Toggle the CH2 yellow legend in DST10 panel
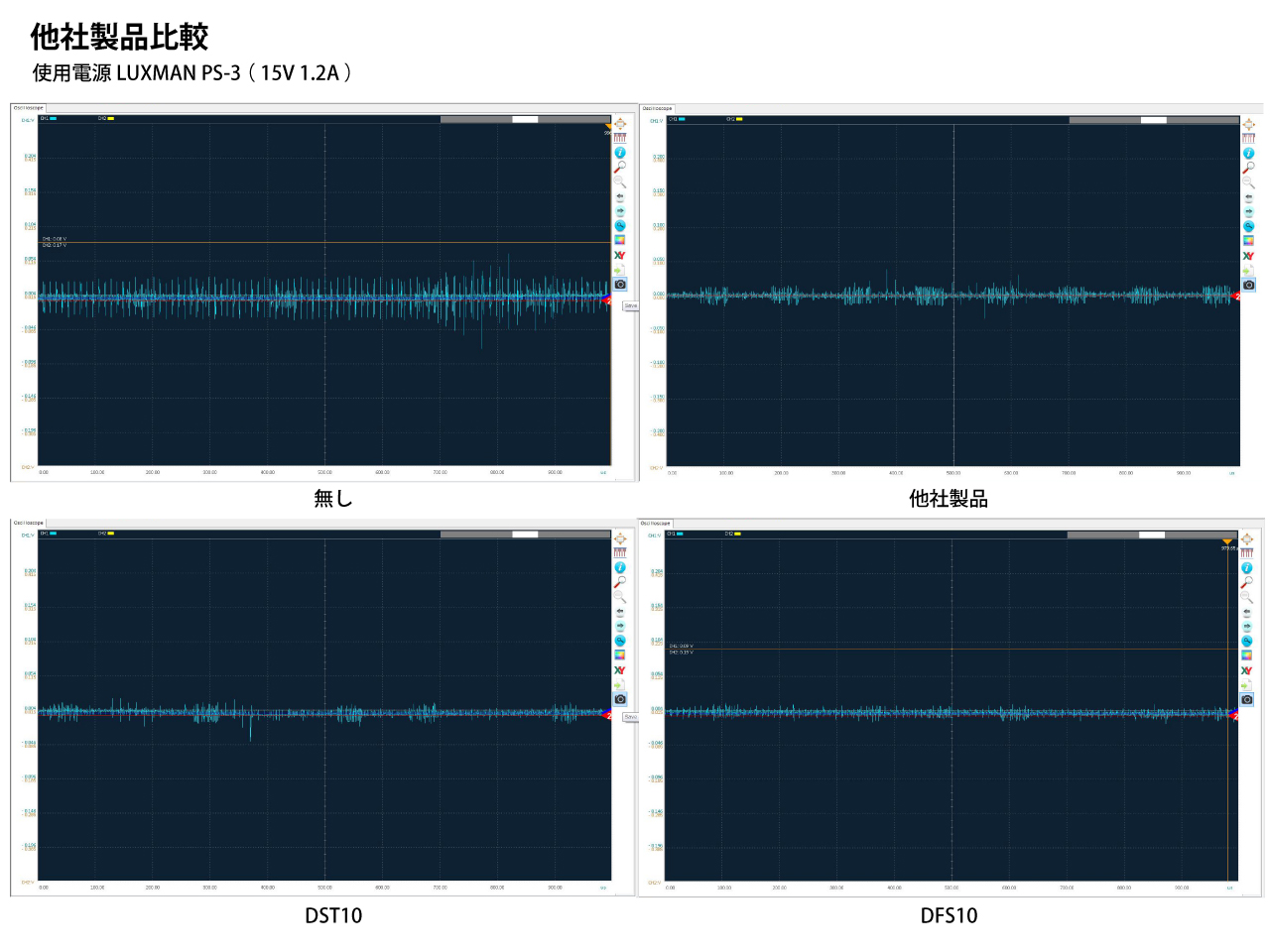 pyautogui.click(x=106, y=534)
